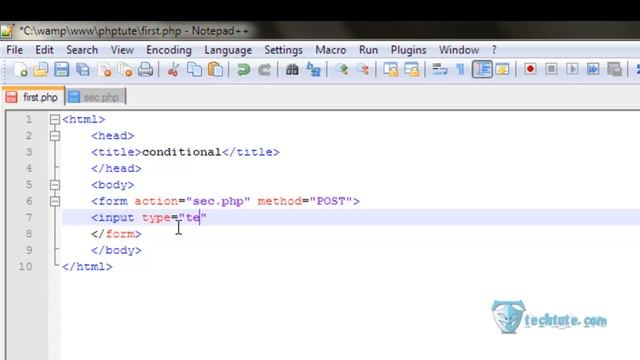Open the Search menu
The width and height of the screenshot is (640, 360).
coord(82,50)
